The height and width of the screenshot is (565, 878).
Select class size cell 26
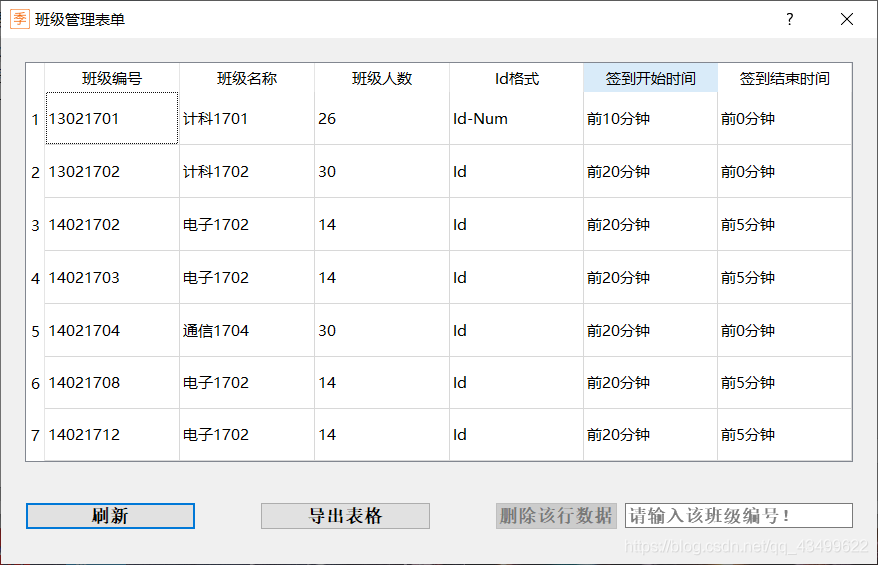382,119
